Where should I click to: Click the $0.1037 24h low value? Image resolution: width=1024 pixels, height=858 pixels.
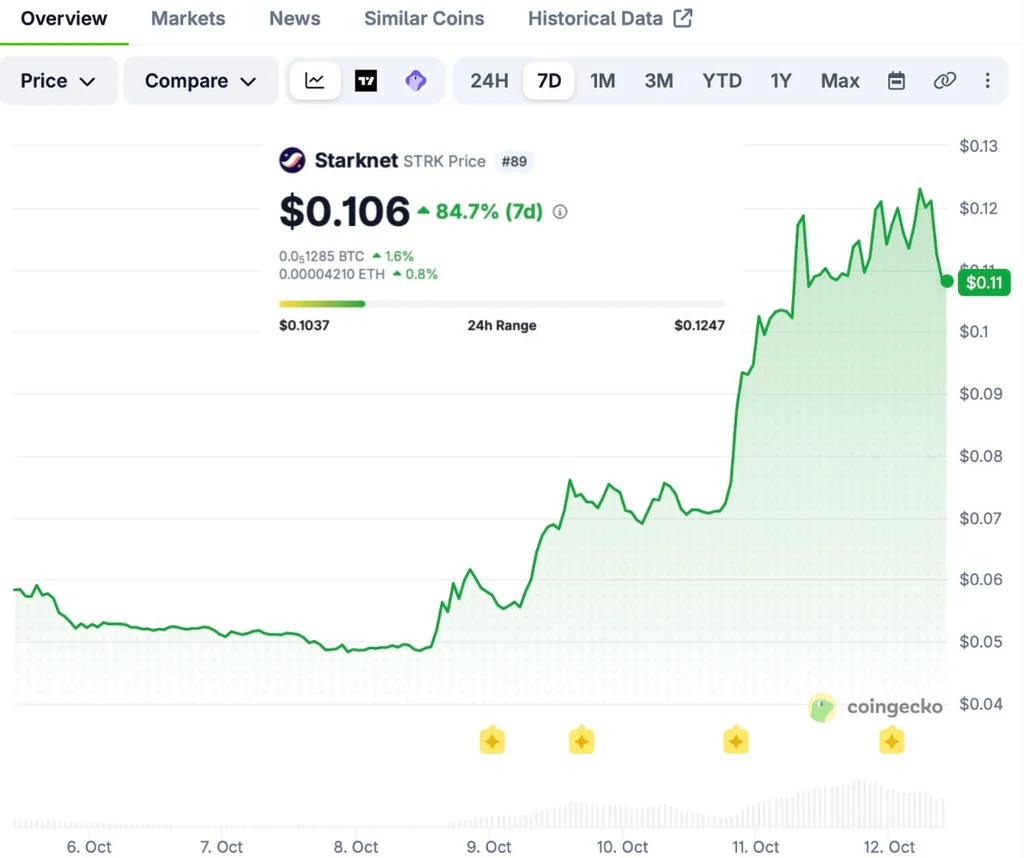[304, 325]
